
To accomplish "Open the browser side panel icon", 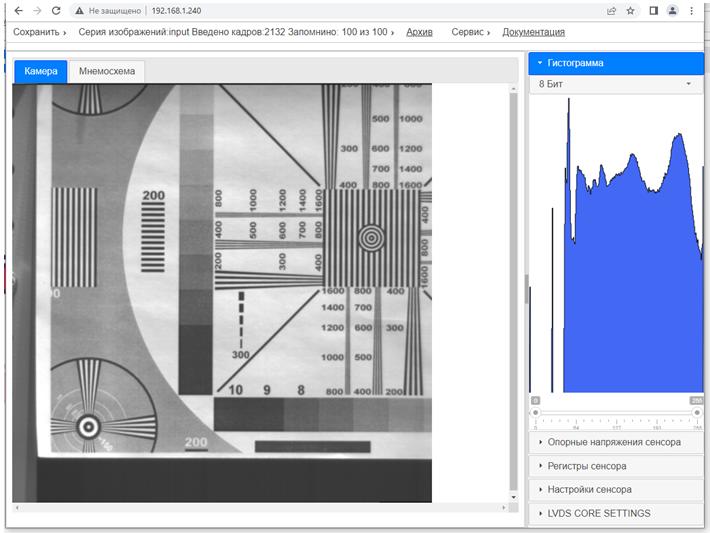I will pyautogui.click(x=654, y=11).
